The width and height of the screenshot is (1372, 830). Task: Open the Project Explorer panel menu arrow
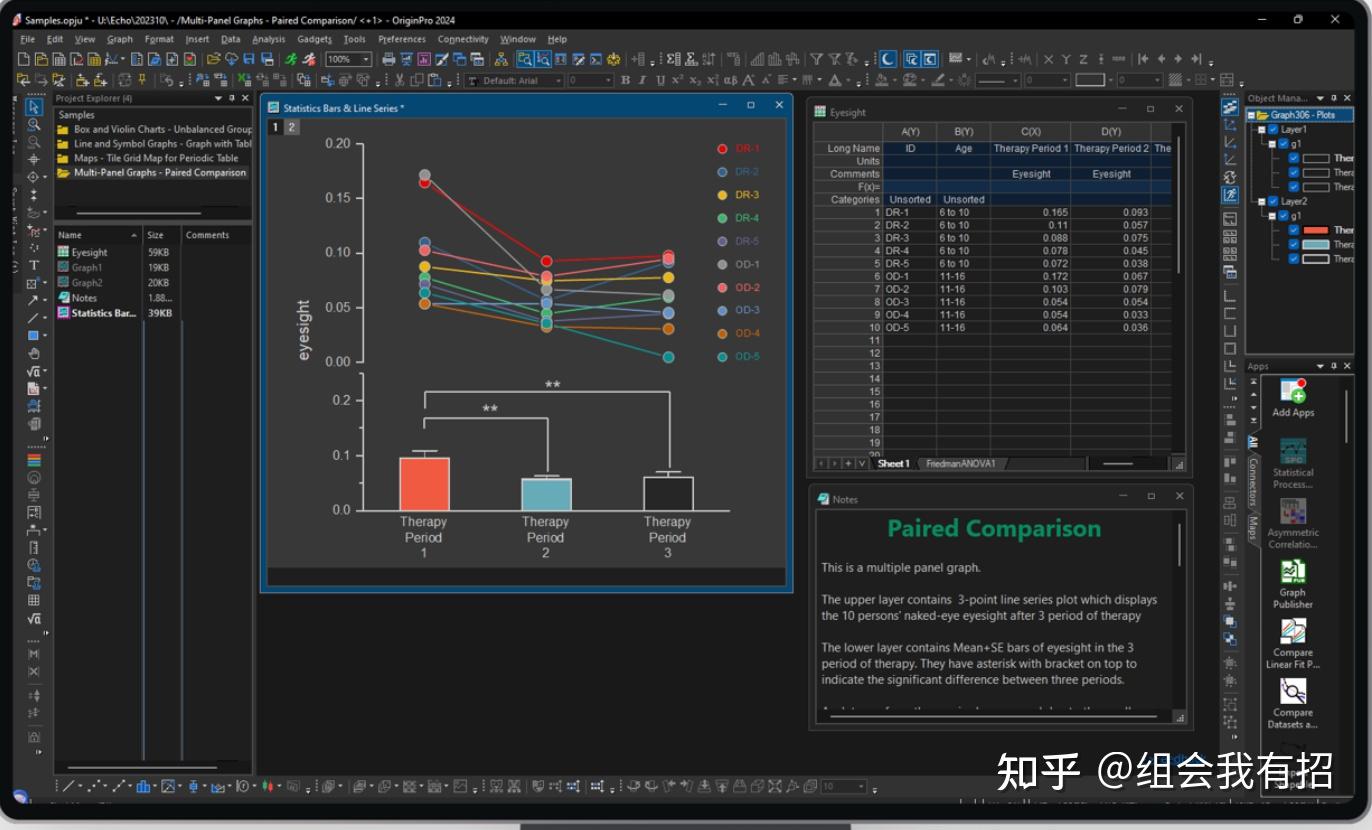pyautogui.click(x=218, y=98)
